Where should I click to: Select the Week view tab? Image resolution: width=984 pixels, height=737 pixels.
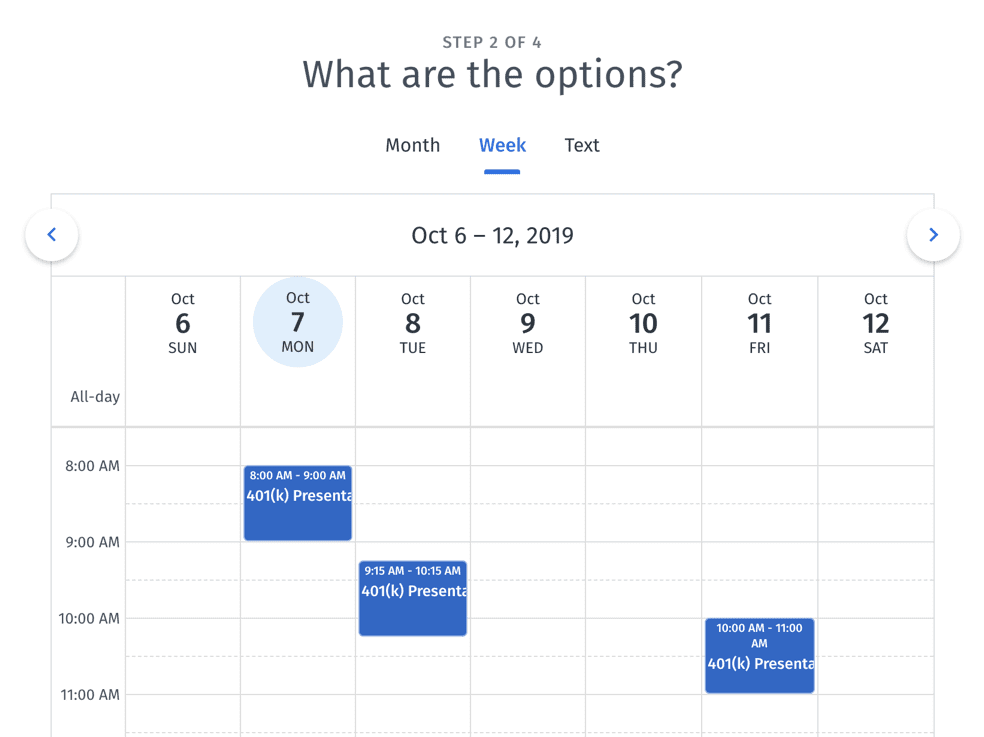502,145
